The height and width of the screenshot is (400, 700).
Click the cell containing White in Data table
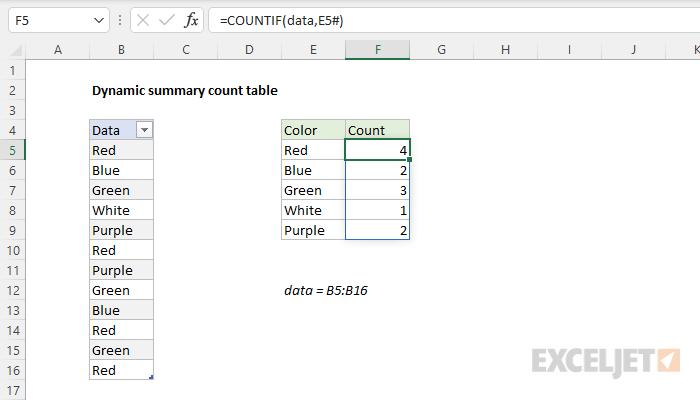point(121,210)
